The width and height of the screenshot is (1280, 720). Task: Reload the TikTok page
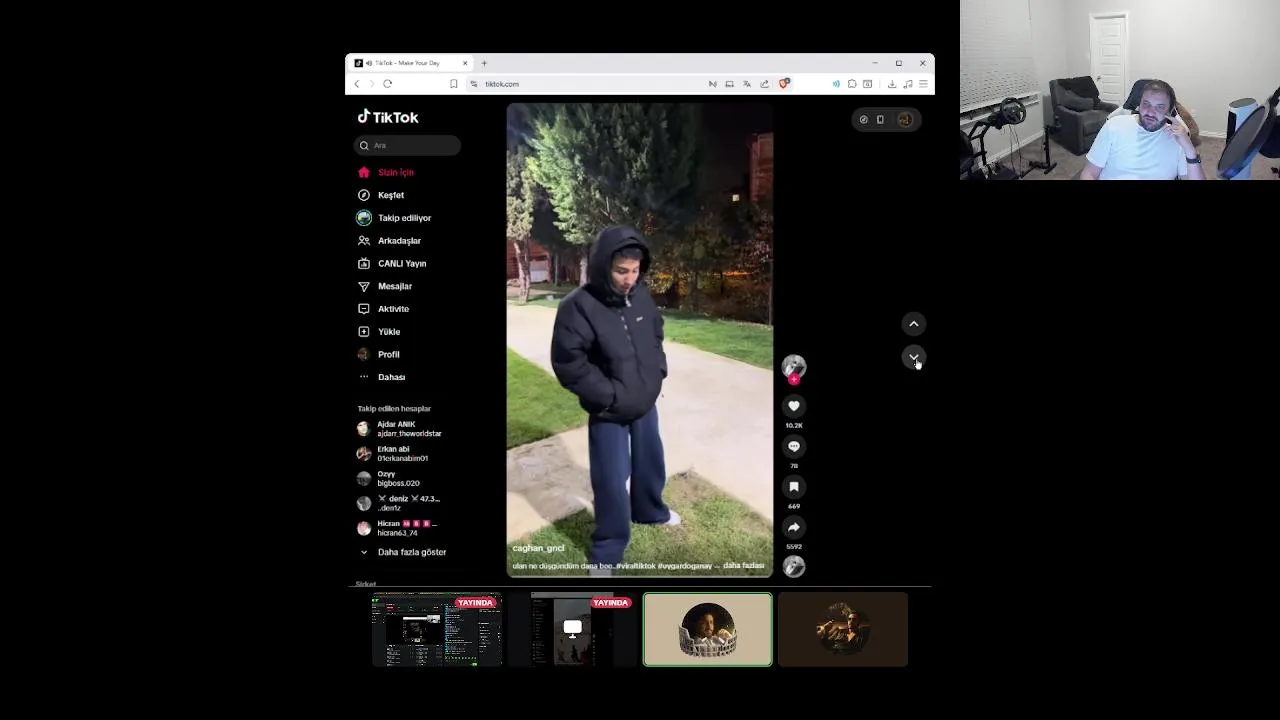388,84
